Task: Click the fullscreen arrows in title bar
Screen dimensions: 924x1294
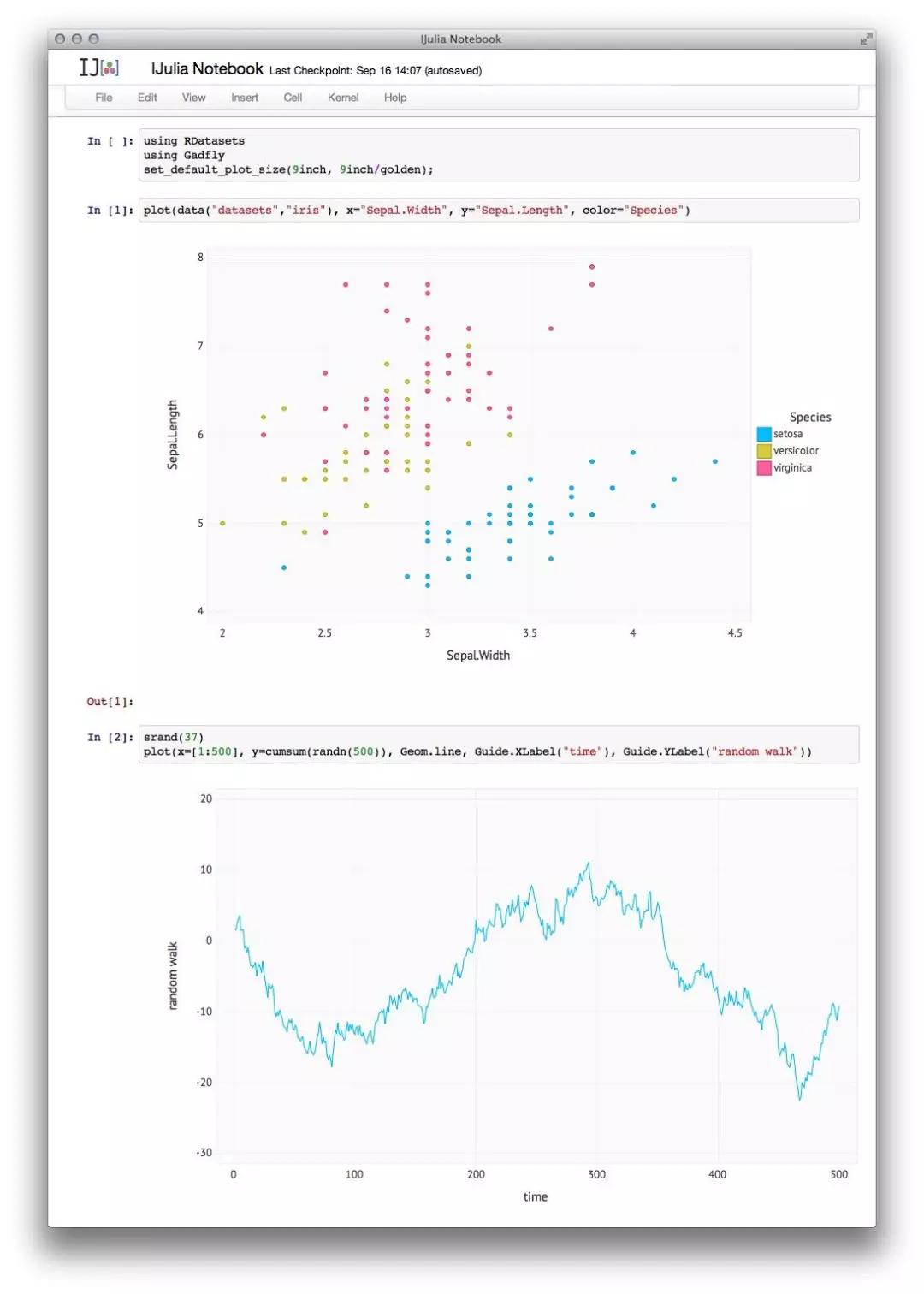Action: [x=865, y=39]
